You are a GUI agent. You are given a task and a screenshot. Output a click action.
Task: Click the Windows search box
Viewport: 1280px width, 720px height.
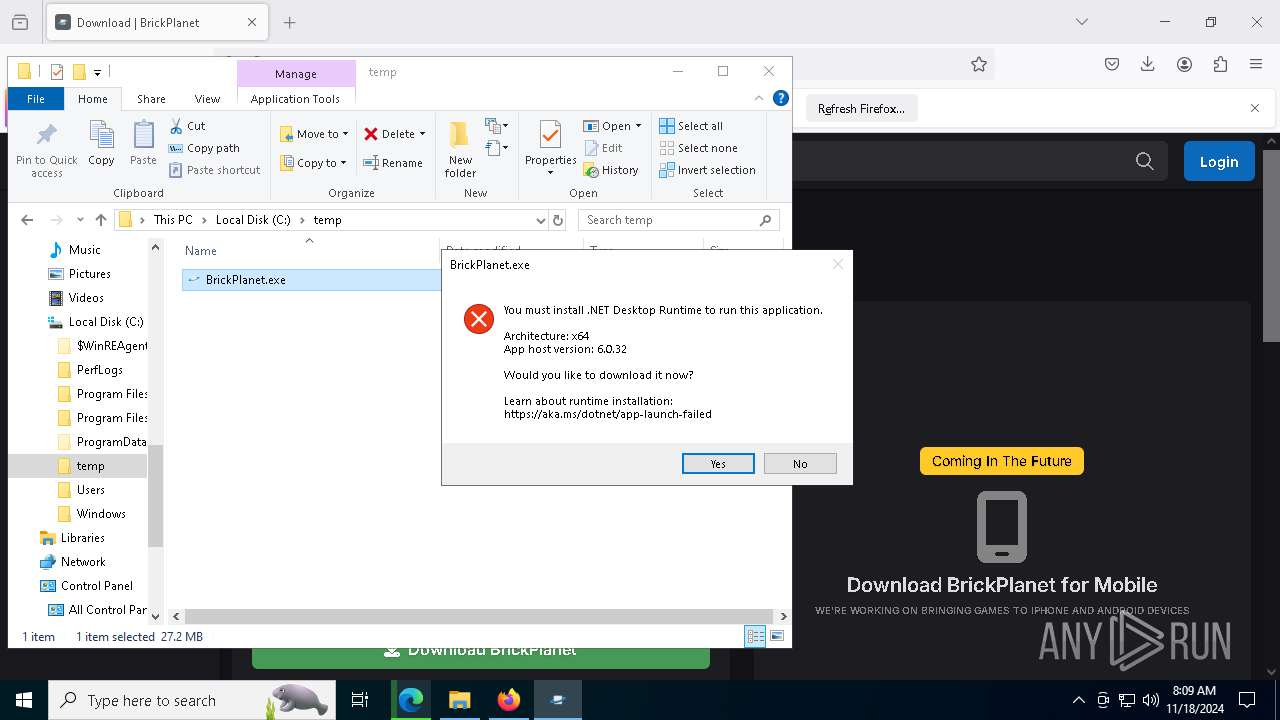click(190, 700)
